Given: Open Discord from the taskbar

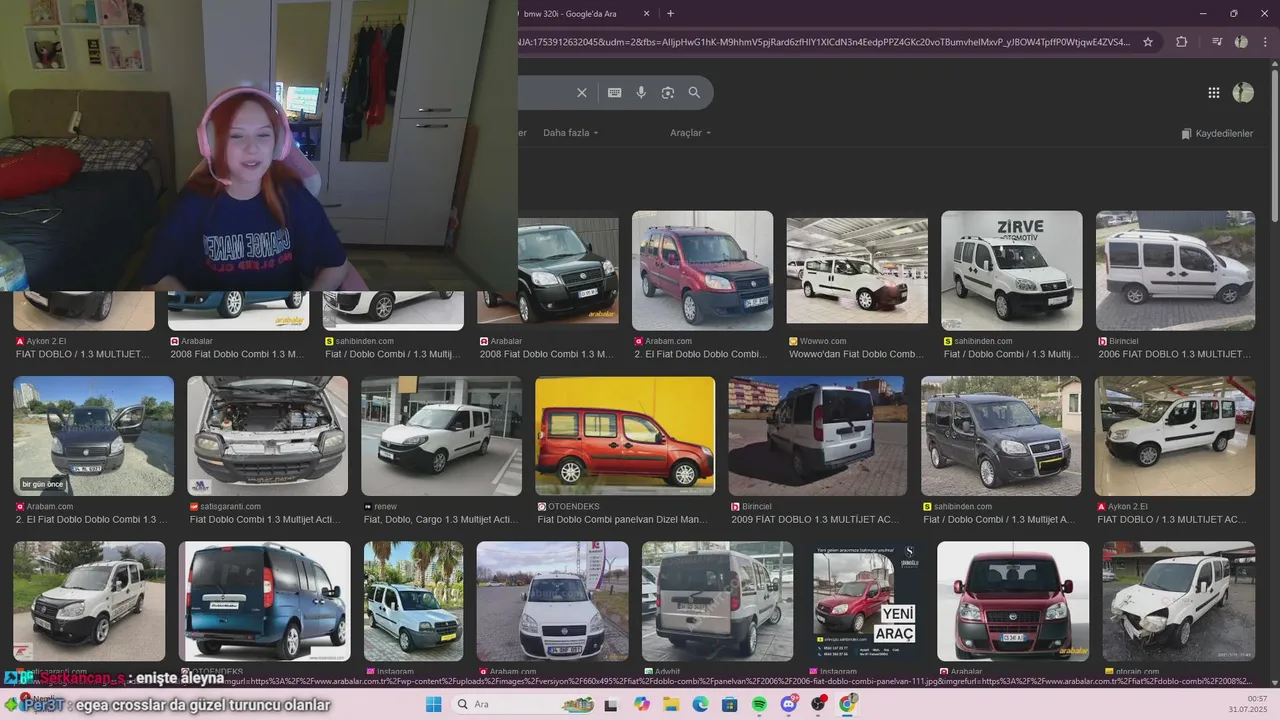Looking at the screenshot, I should coord(789,704).
